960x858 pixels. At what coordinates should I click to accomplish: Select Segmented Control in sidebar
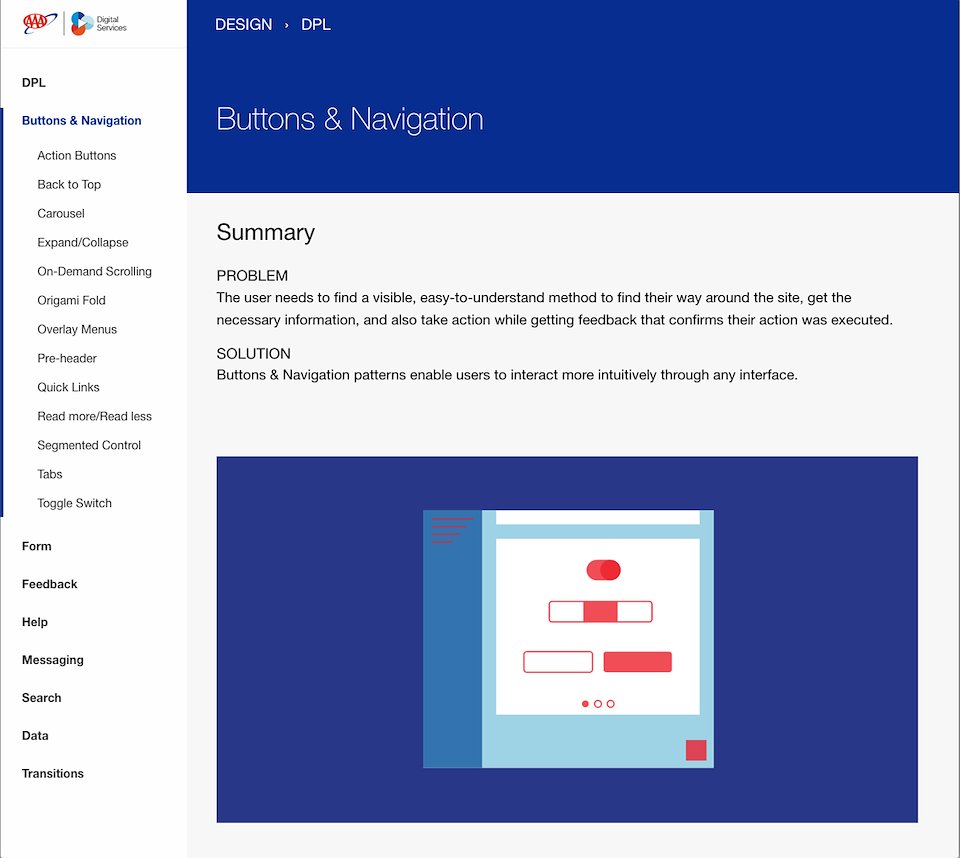[x=89, y=445]
